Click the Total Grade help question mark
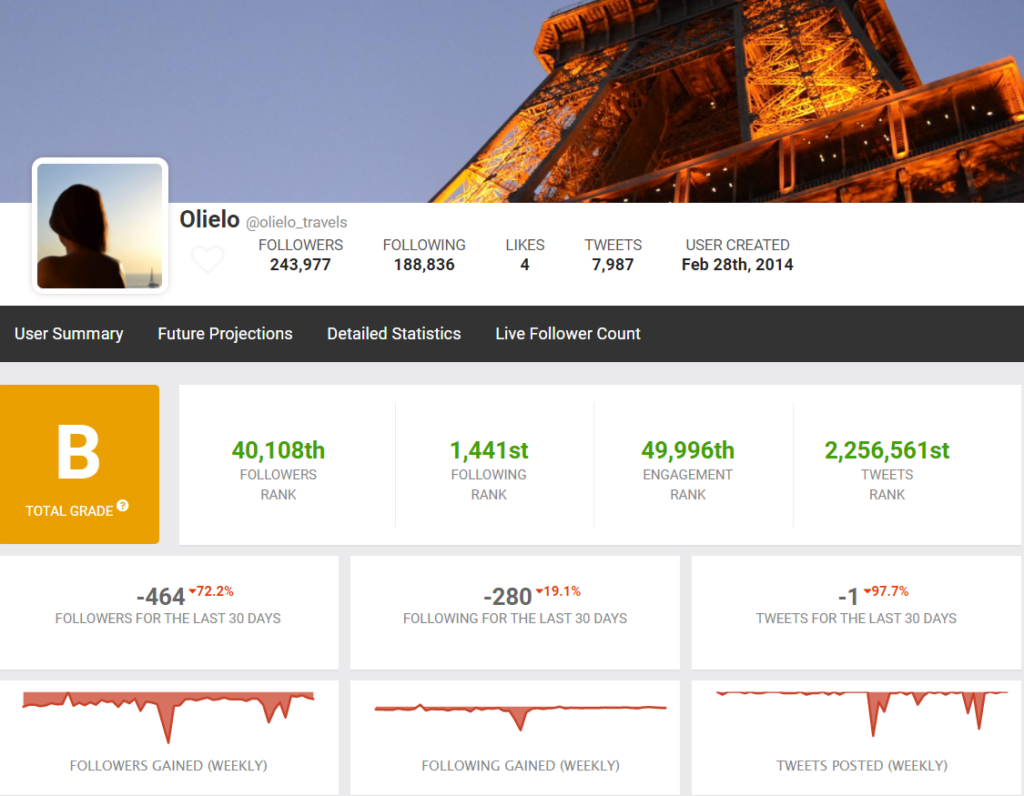The image size is (1024, 796). point(122,506)
